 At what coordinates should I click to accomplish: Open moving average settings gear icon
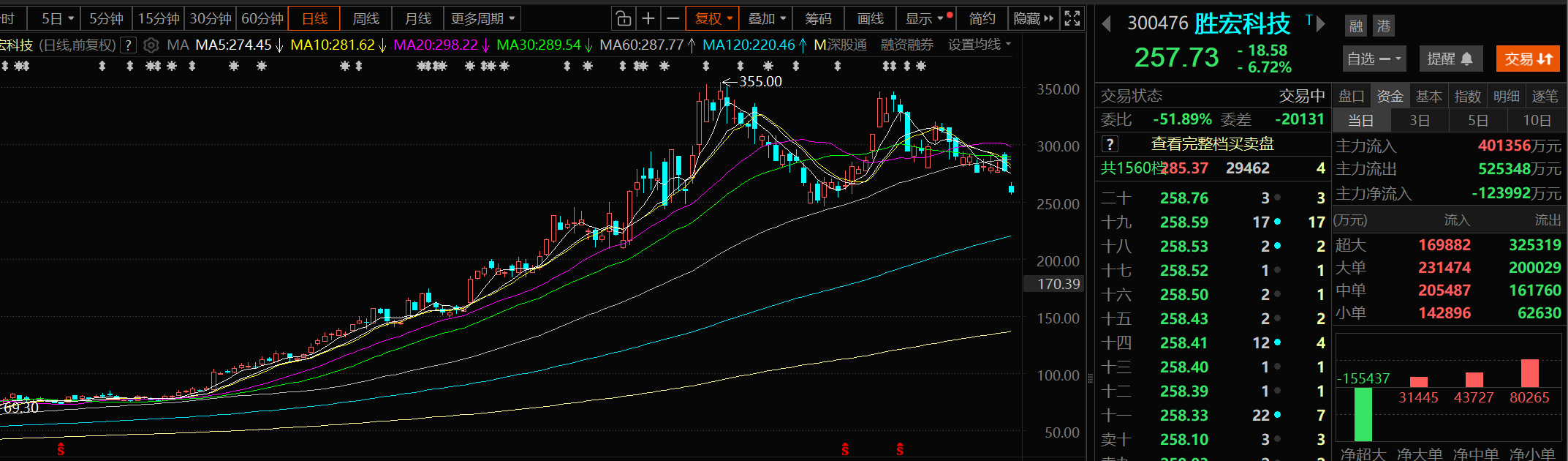[151, 45]
